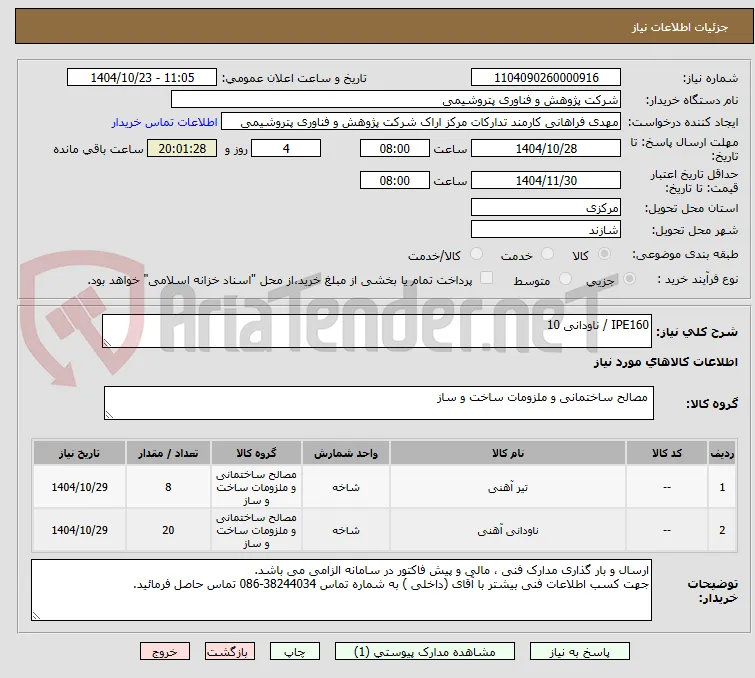This screenshot has height=678, width=755.
Task: Click the چاپ print button
Action: point(295,652)
